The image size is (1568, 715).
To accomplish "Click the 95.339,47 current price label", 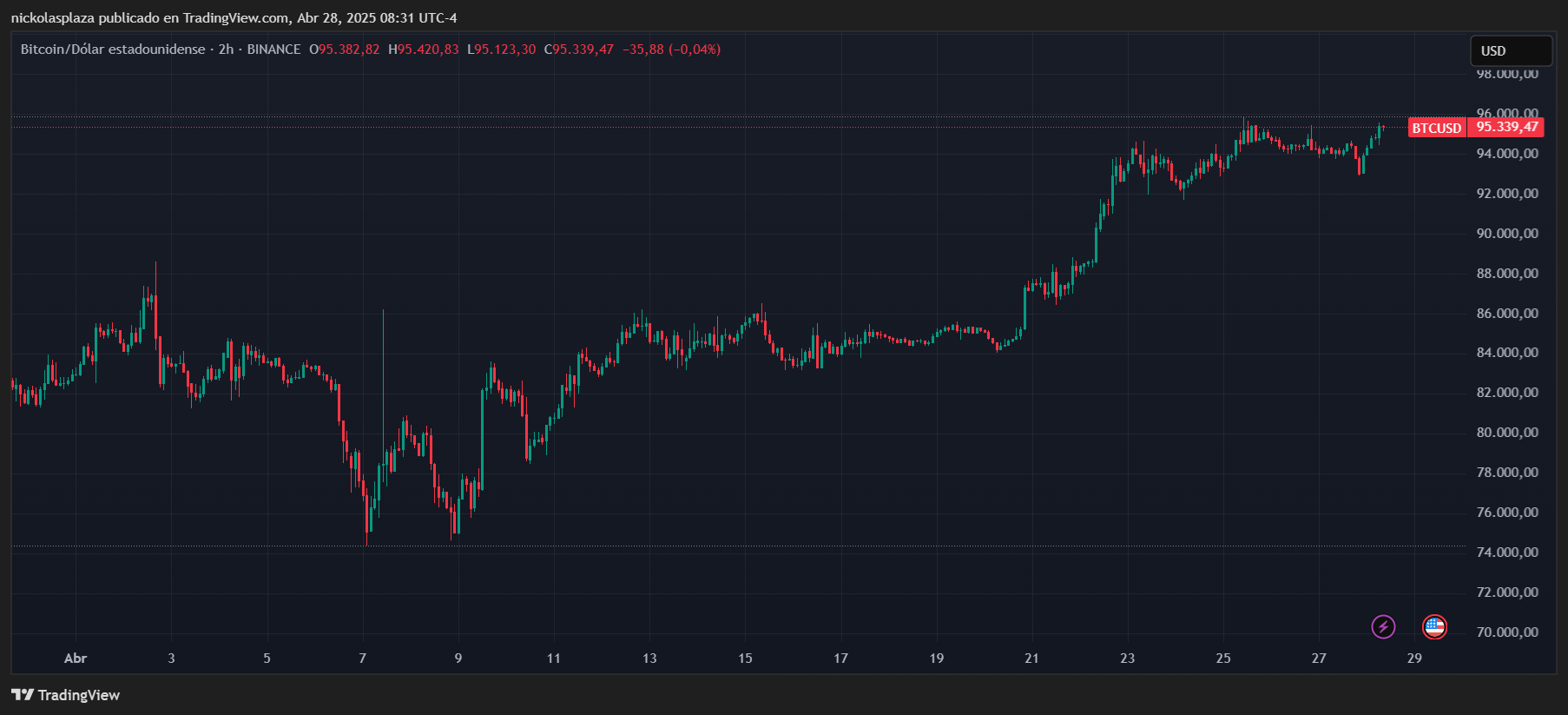I will (1507, 128).
